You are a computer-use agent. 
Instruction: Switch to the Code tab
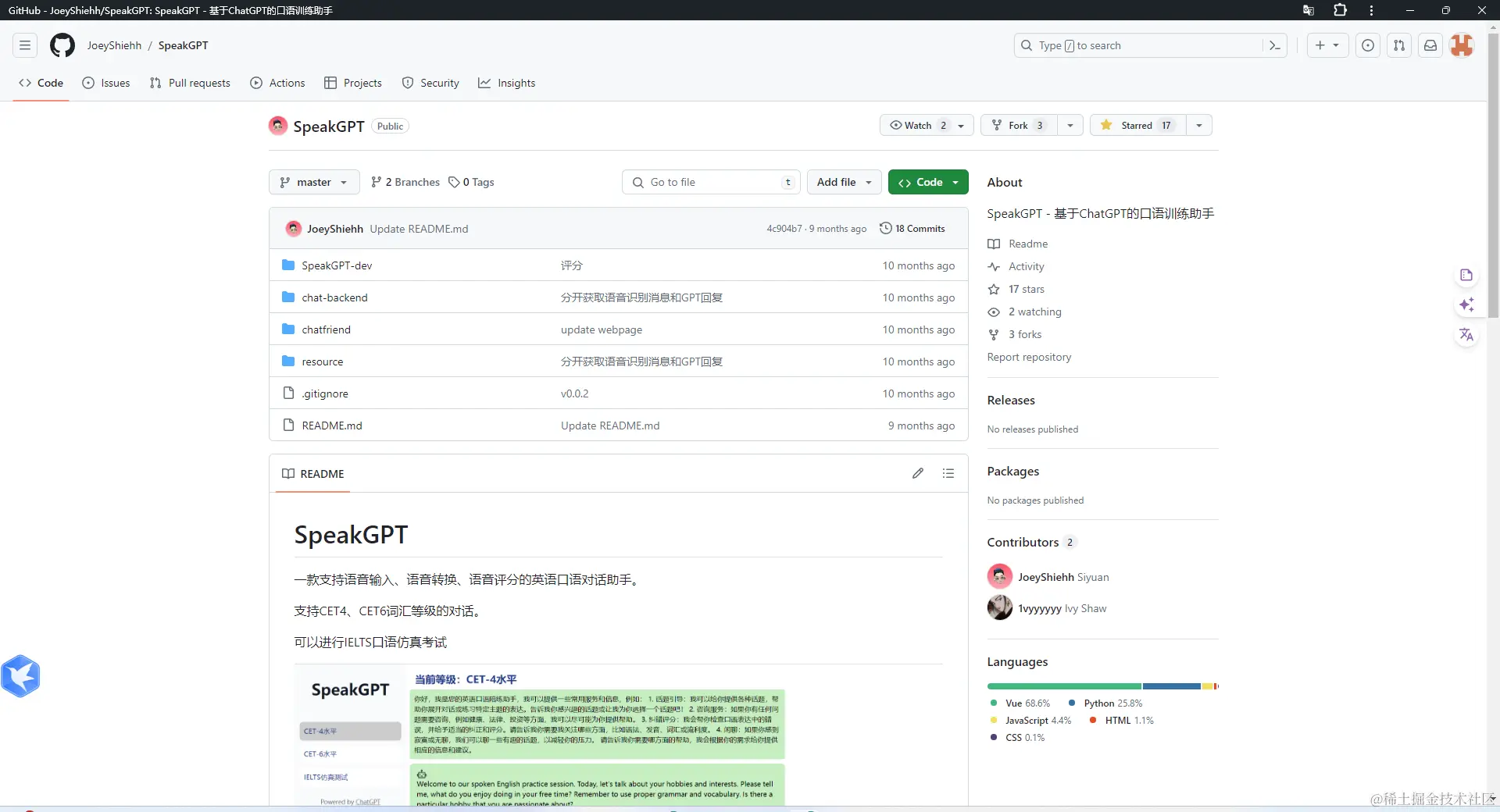click(41, 83)
